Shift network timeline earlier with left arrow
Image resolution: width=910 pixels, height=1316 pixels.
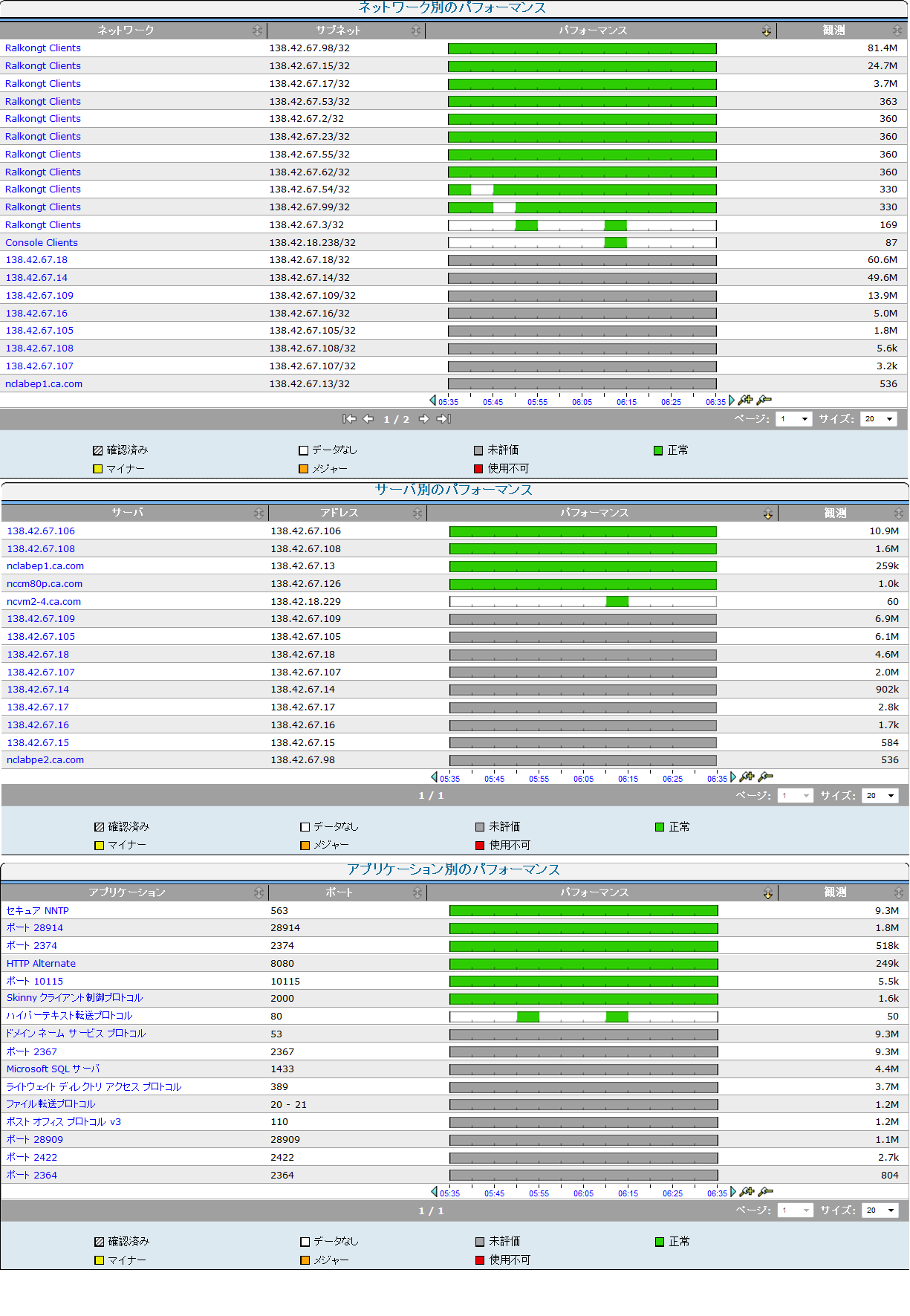(433, 401)
